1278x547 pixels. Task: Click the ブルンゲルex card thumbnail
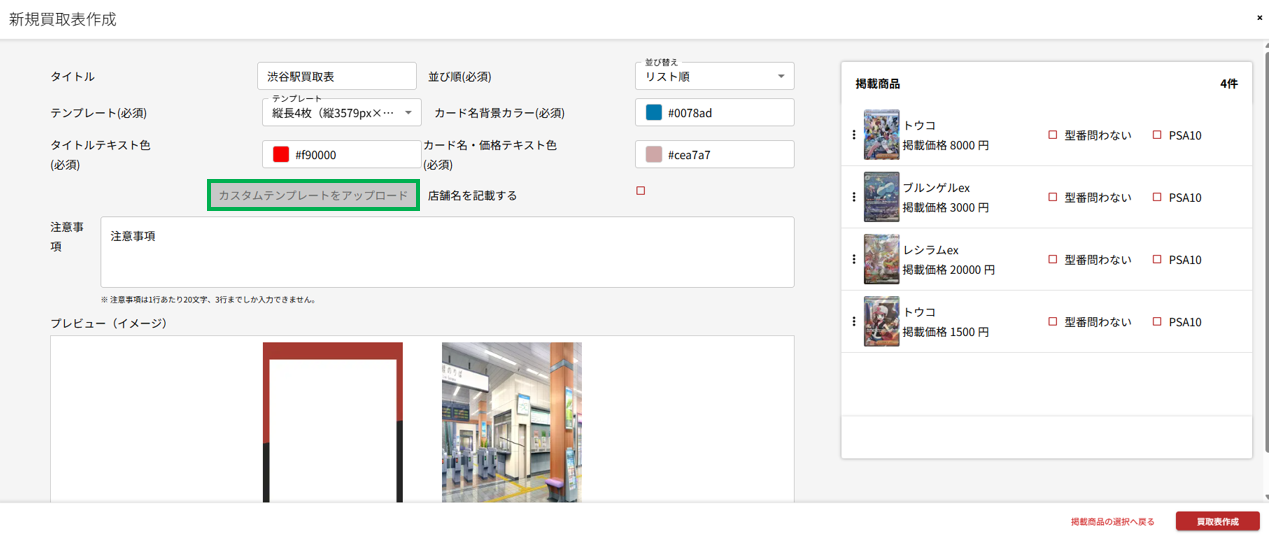[881, 197]
